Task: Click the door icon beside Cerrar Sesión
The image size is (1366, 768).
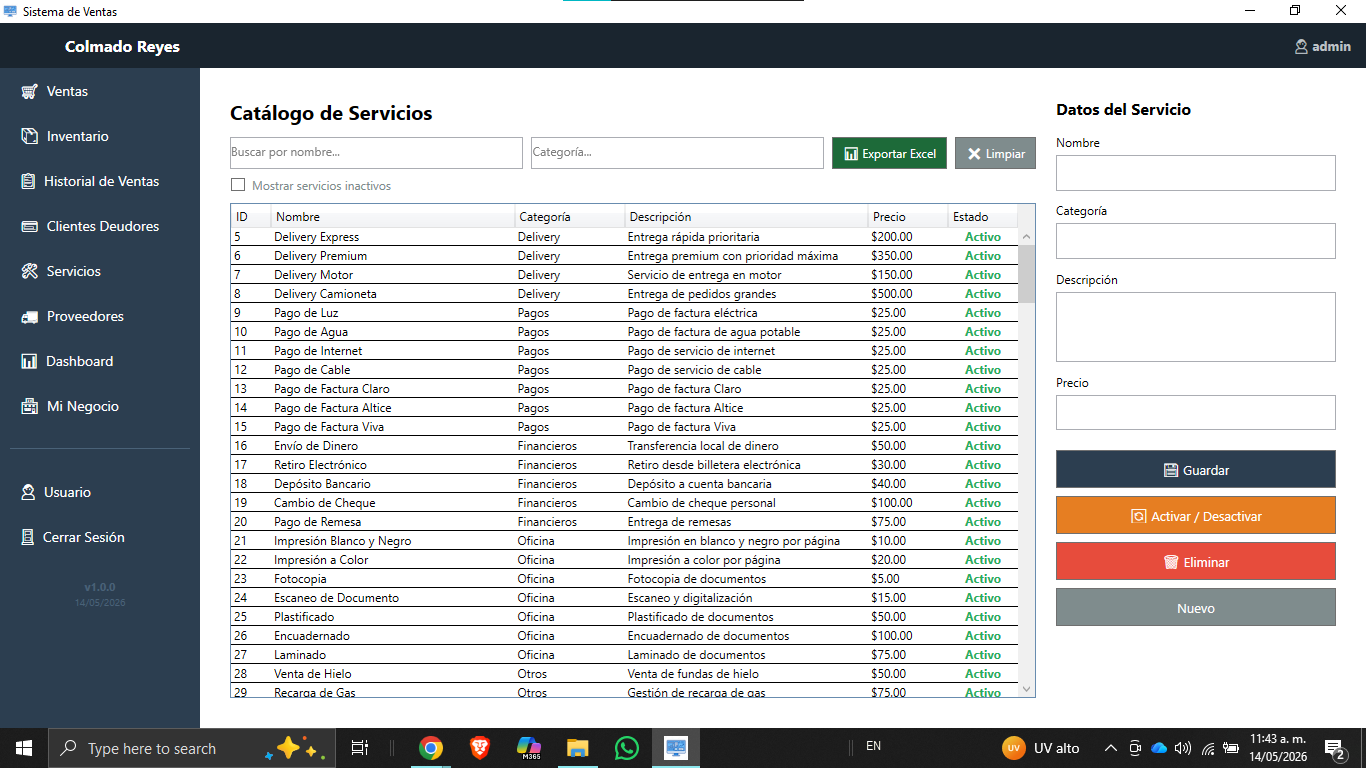Action: pyautogui.click(x=28, y=537)
